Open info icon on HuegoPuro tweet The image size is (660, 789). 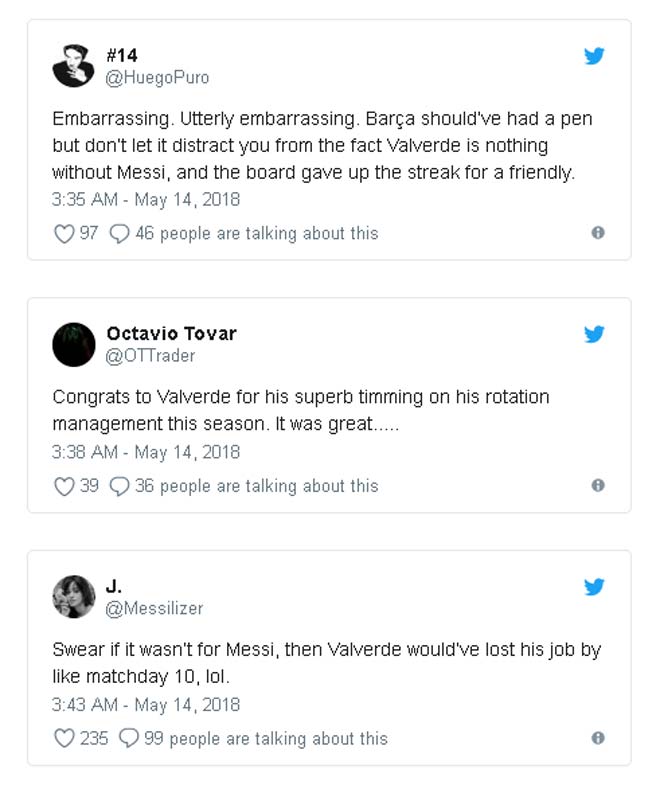[598, 233]
